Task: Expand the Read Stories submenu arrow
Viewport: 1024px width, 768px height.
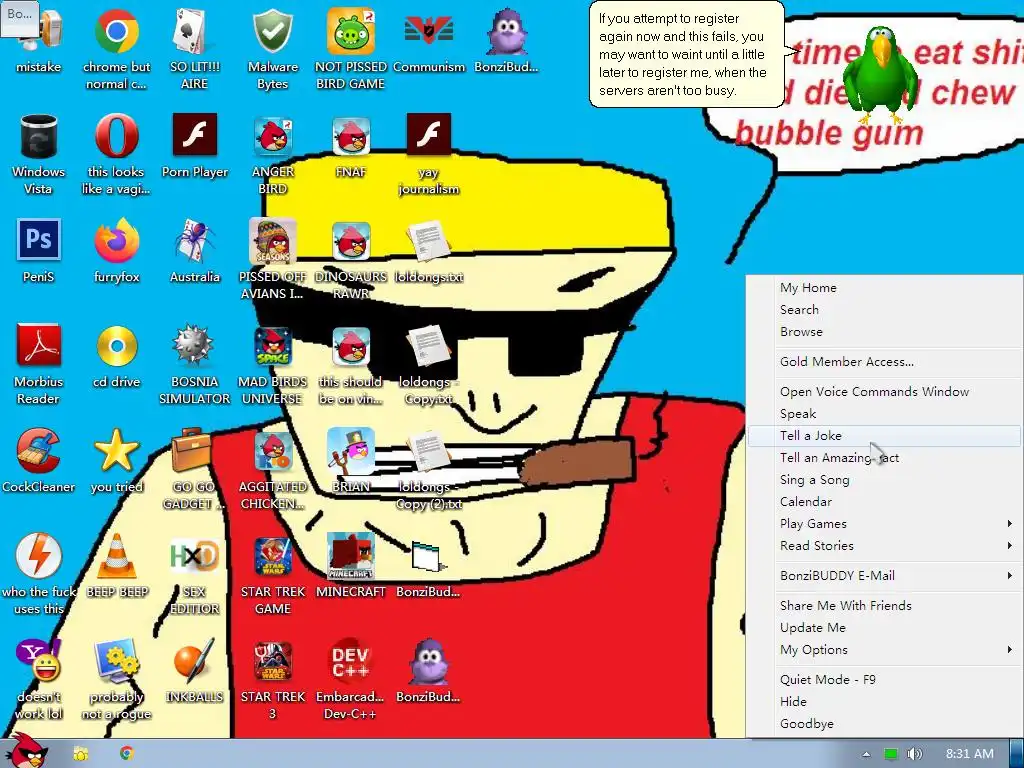Action: pos(1010,546)
